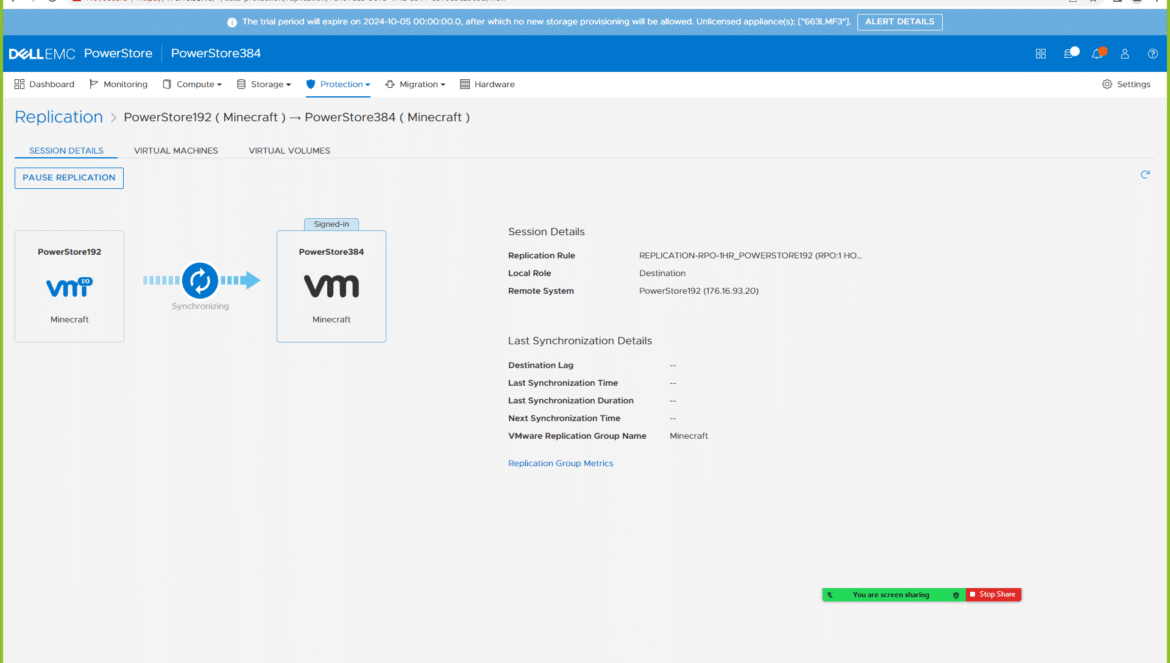
Task: Expand the Compute dropdown menu
Action: [192, 84]
